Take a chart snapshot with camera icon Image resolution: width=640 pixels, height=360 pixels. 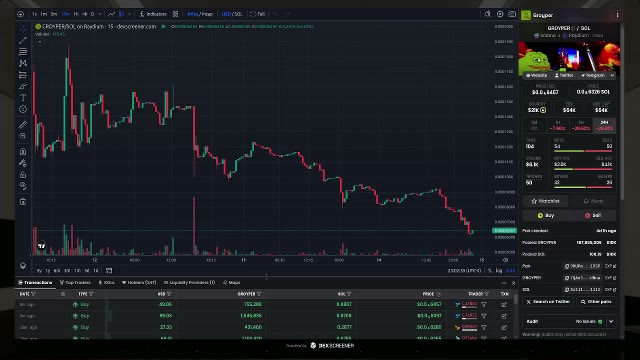pyautogui.click(x=512, y=14)
